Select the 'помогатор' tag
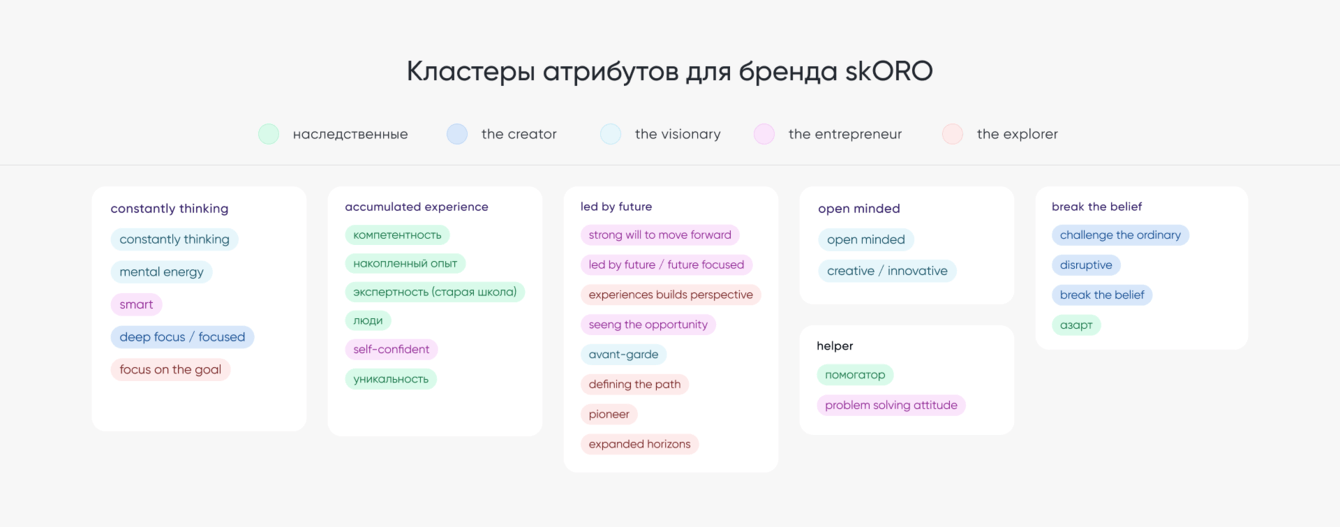 click(x=855, y=375)
